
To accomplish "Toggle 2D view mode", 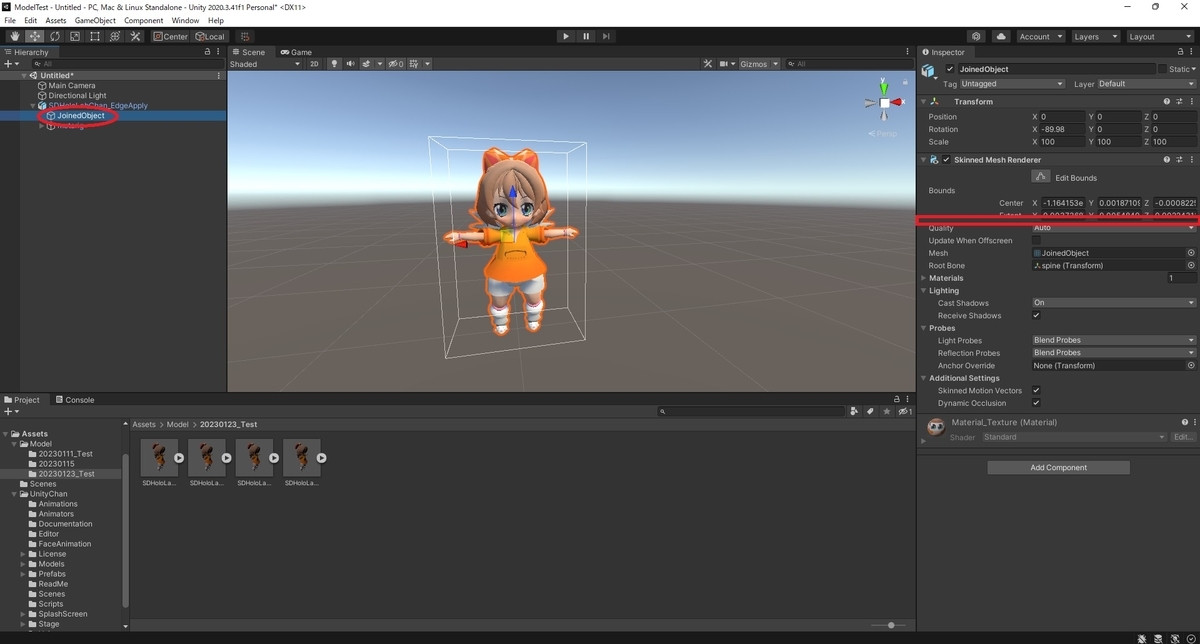I will tap(314, 64).
